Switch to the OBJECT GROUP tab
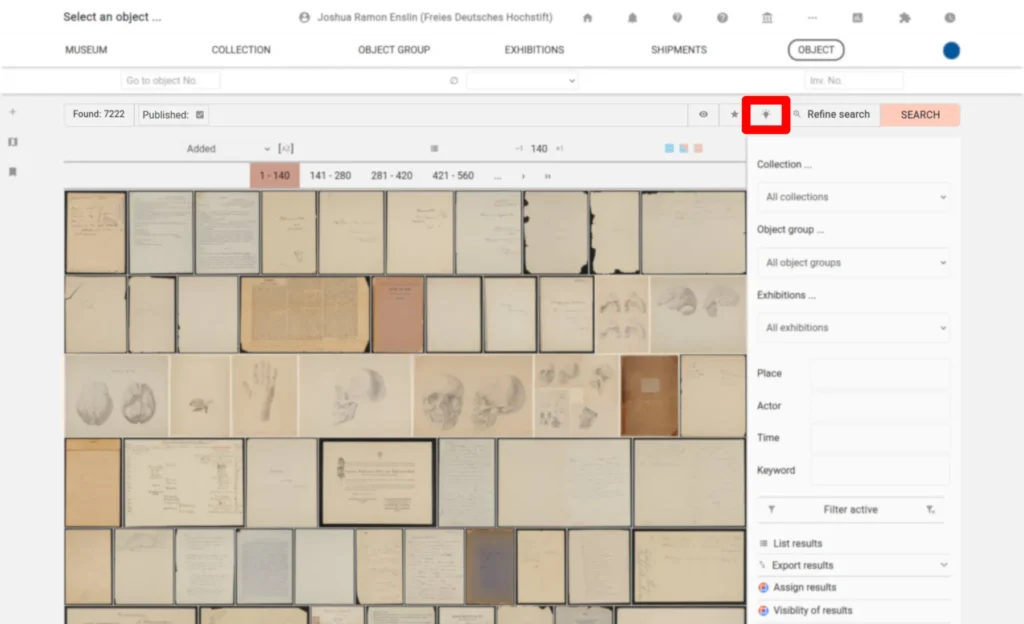This screenshot has height=624, width=1024. coord(394,50)
